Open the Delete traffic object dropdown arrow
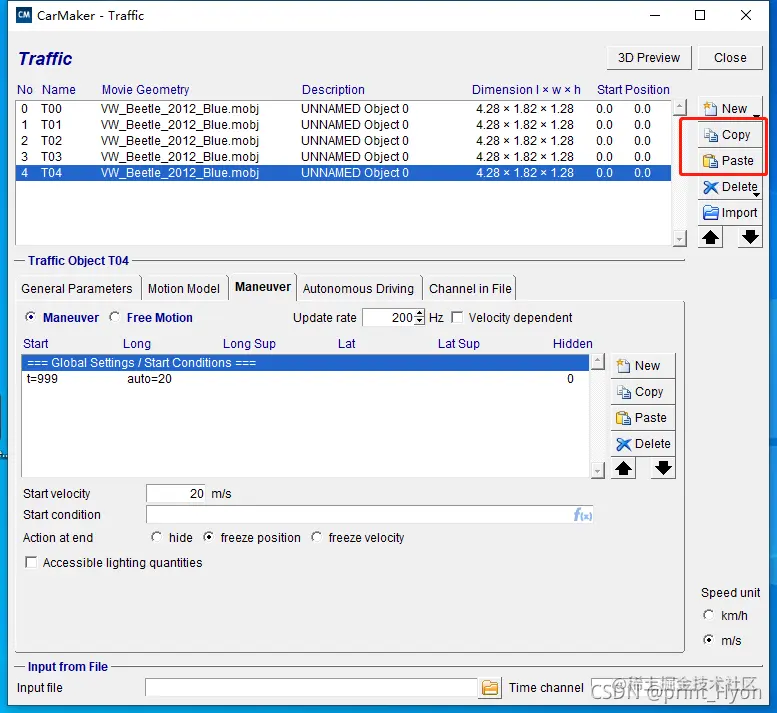Viewport: 777px width, 713px height. 756,195
